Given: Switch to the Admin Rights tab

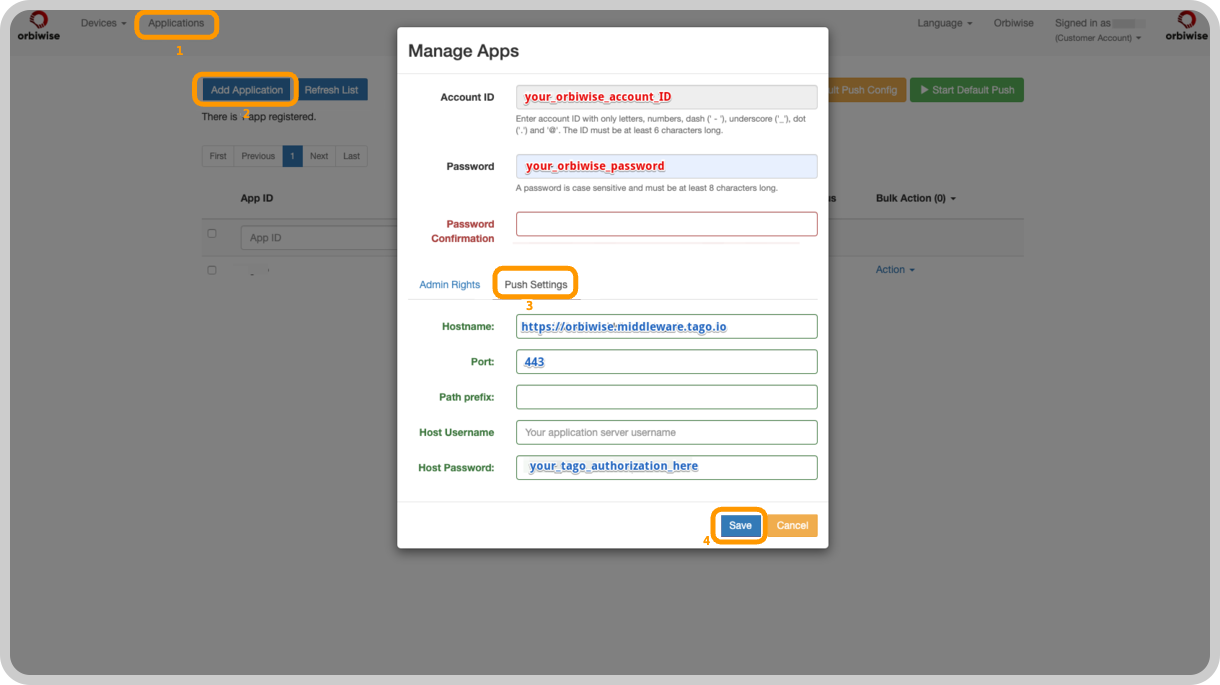Looking at the screenshot, I should [450, 285].
